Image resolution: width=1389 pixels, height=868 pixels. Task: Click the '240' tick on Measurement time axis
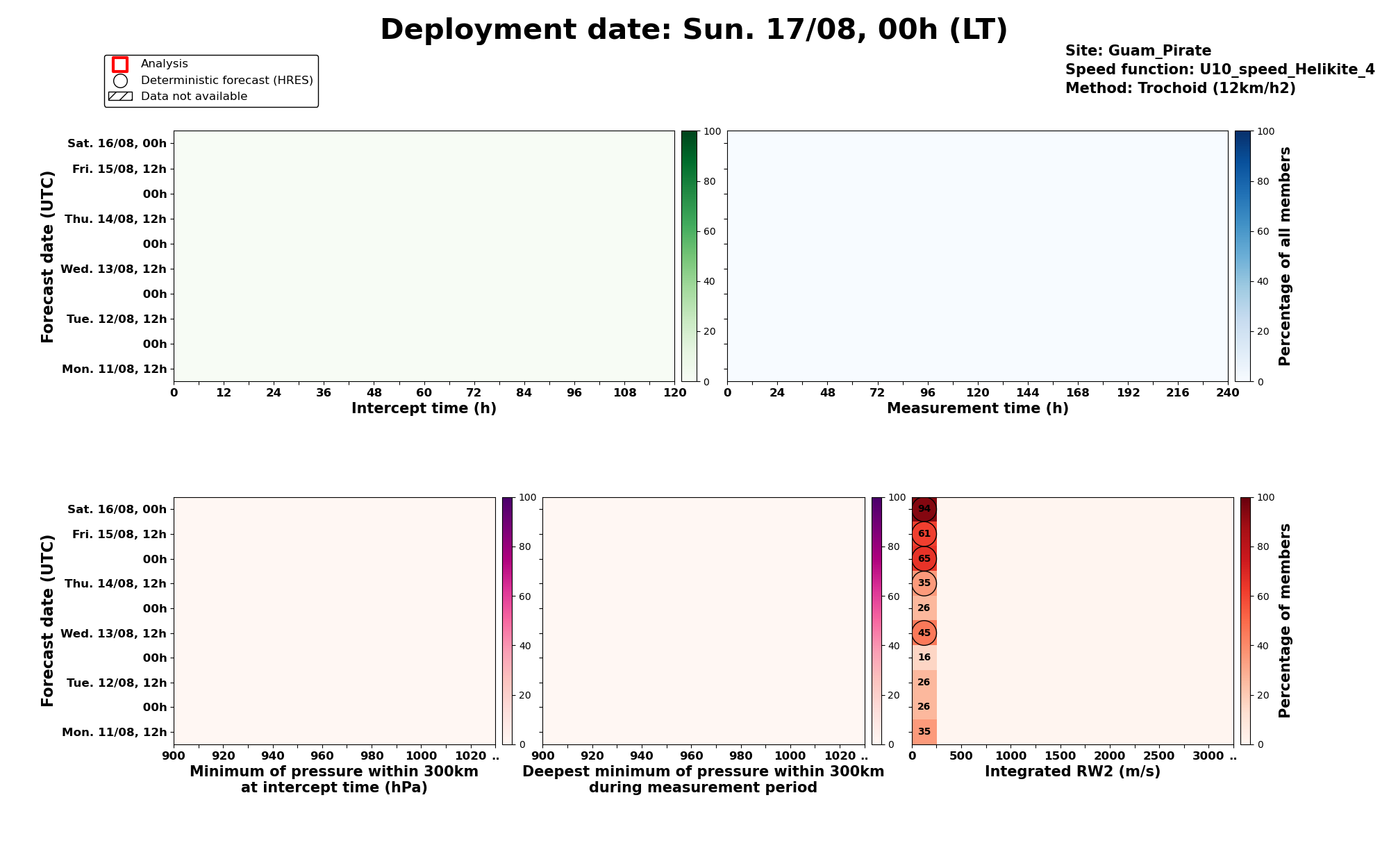pyautogui.click(x=1228, y=393)
